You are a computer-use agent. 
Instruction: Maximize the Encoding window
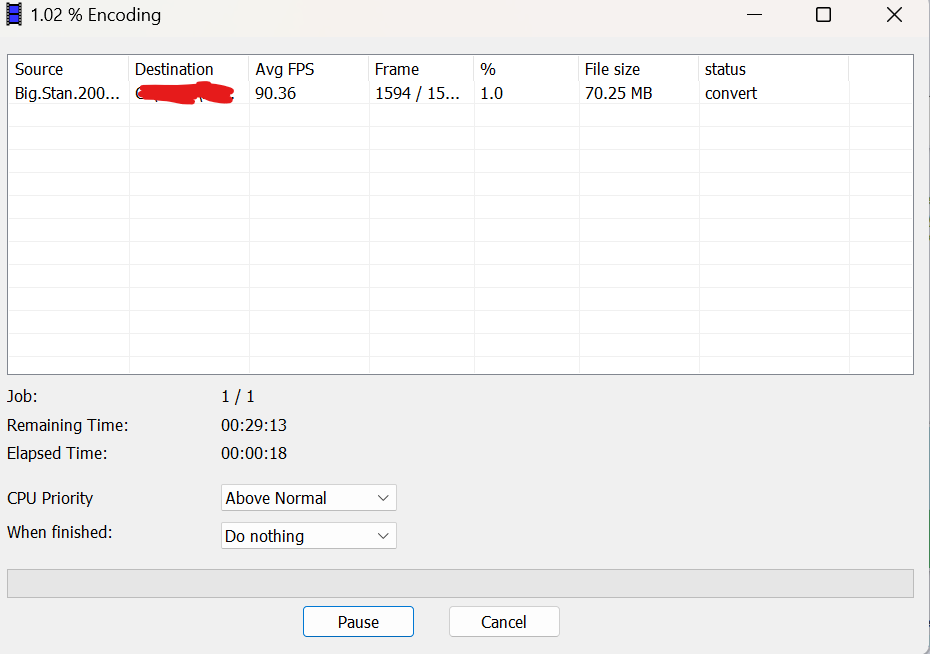(823, 15)
